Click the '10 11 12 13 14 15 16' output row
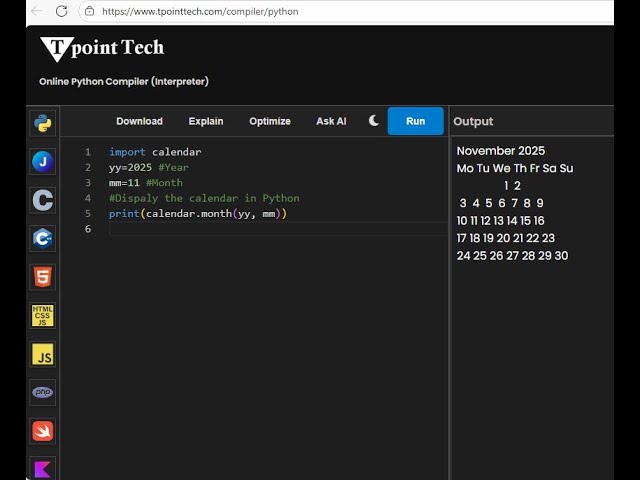 pos(500,221)
